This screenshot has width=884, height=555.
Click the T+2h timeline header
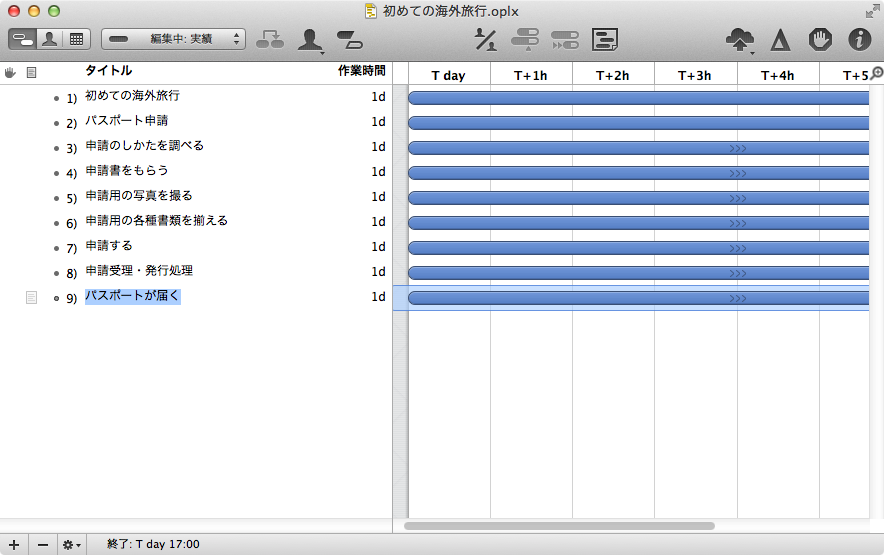pyautogui.click(x=613, y=75)
